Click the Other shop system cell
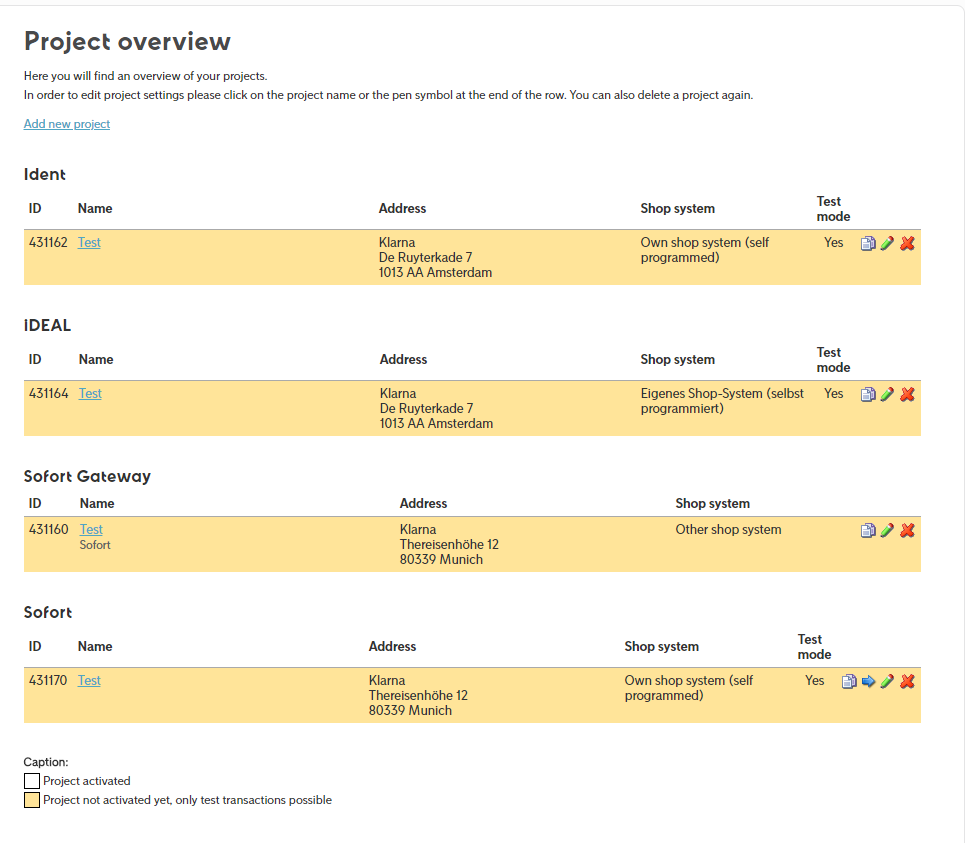Screen dimensions: 965x843 729,529
